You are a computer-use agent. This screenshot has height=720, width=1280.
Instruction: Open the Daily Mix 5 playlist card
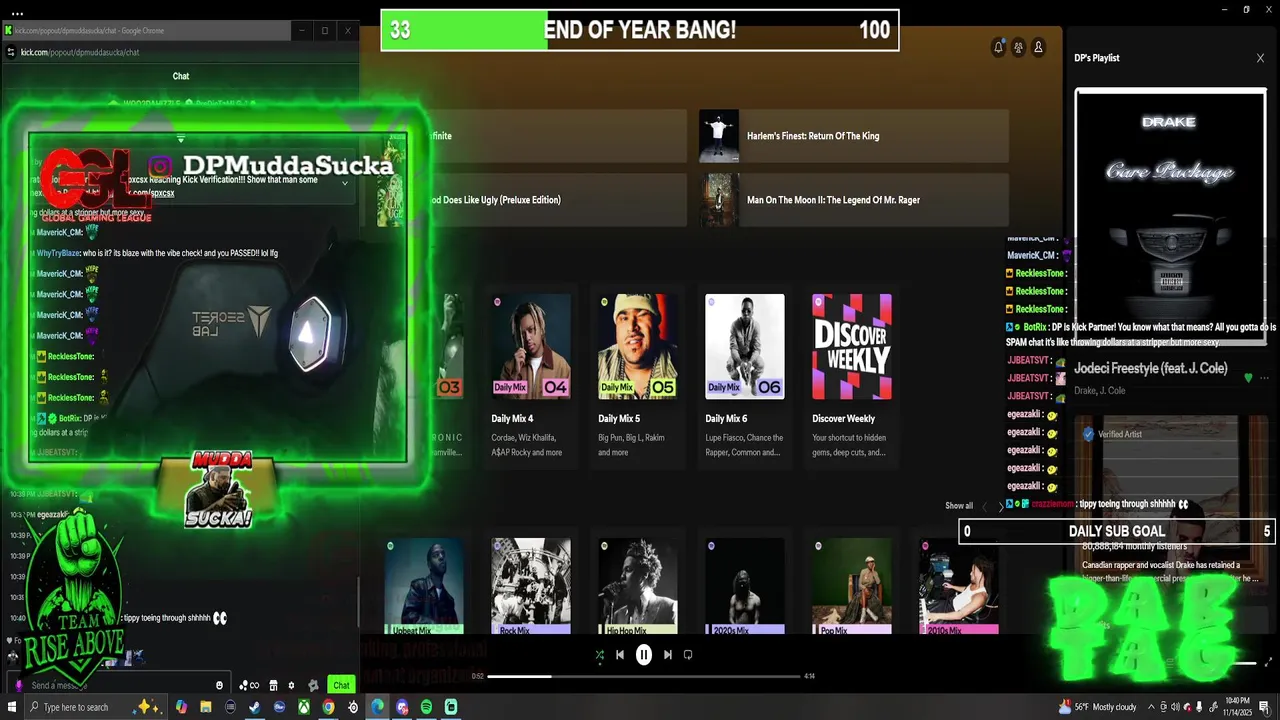[x=638, y=377]
